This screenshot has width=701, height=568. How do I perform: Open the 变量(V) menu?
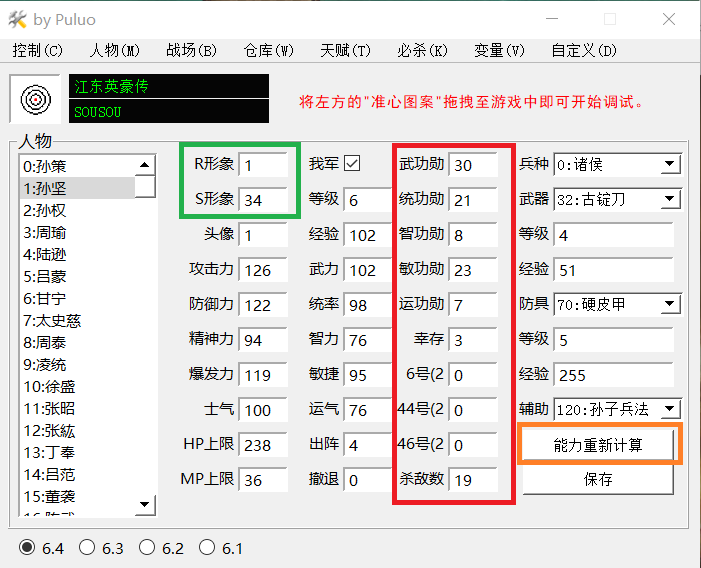point(499,50)
